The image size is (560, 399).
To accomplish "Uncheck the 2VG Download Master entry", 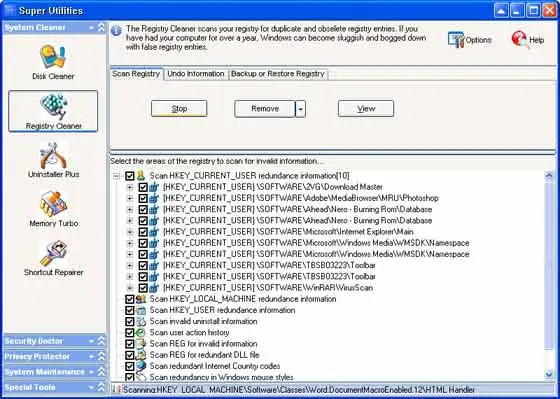I will pyautogui.click(x=143, y=187).
